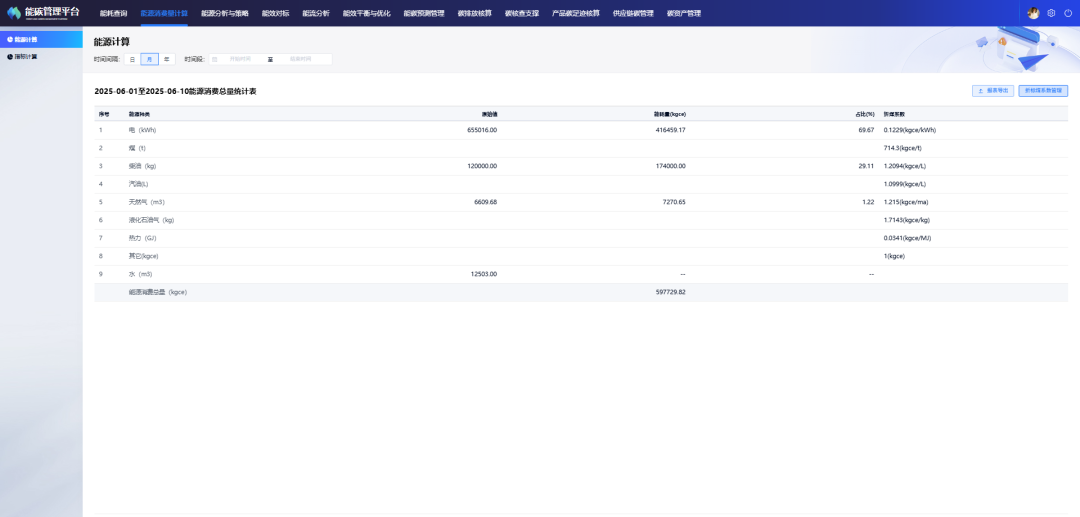Click the pie icon beside 指标计算

10,56
